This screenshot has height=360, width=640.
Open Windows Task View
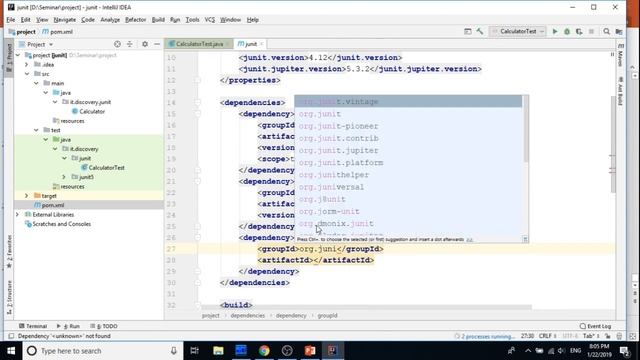[195, 351]
